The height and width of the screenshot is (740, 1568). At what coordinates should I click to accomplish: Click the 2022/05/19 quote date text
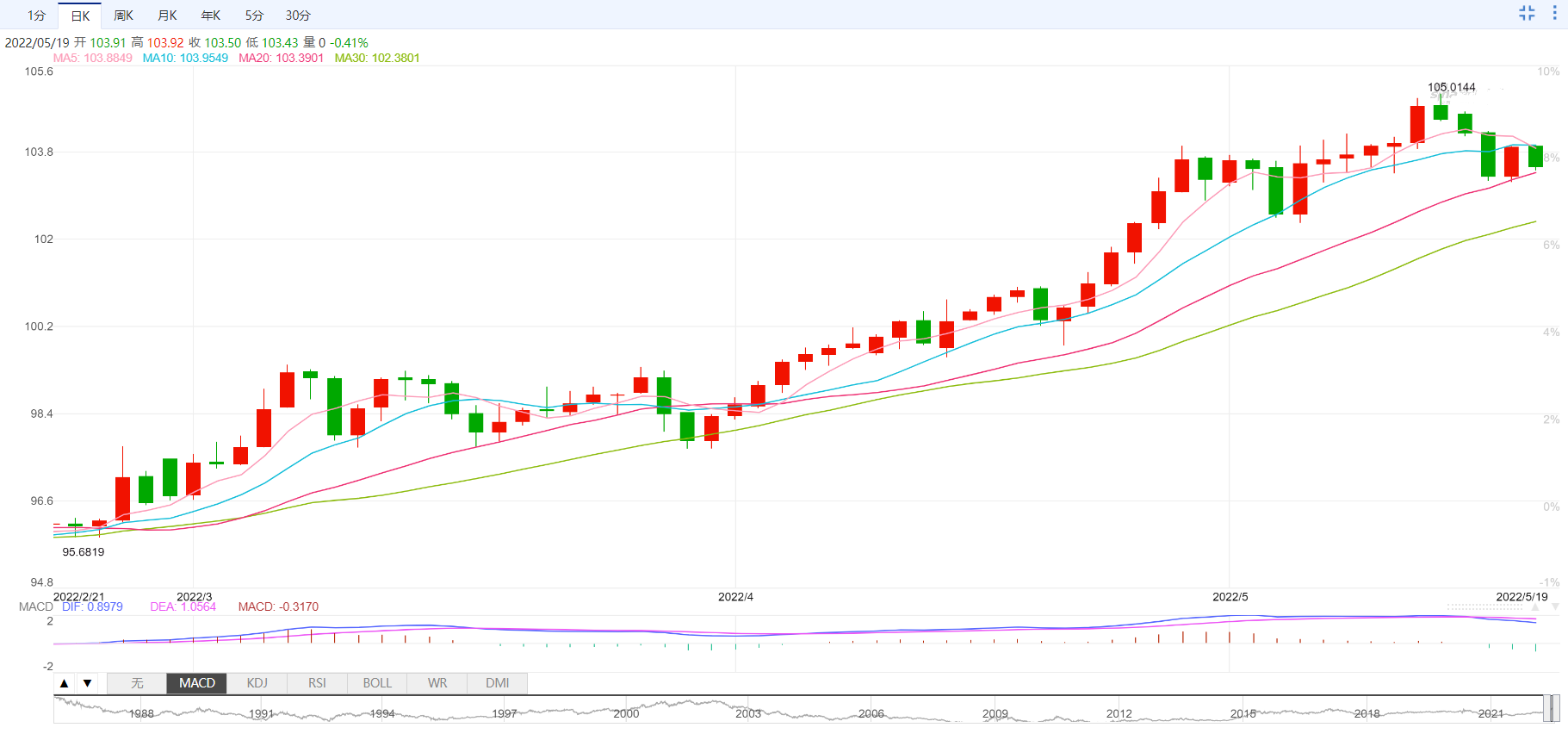point(37,42)
